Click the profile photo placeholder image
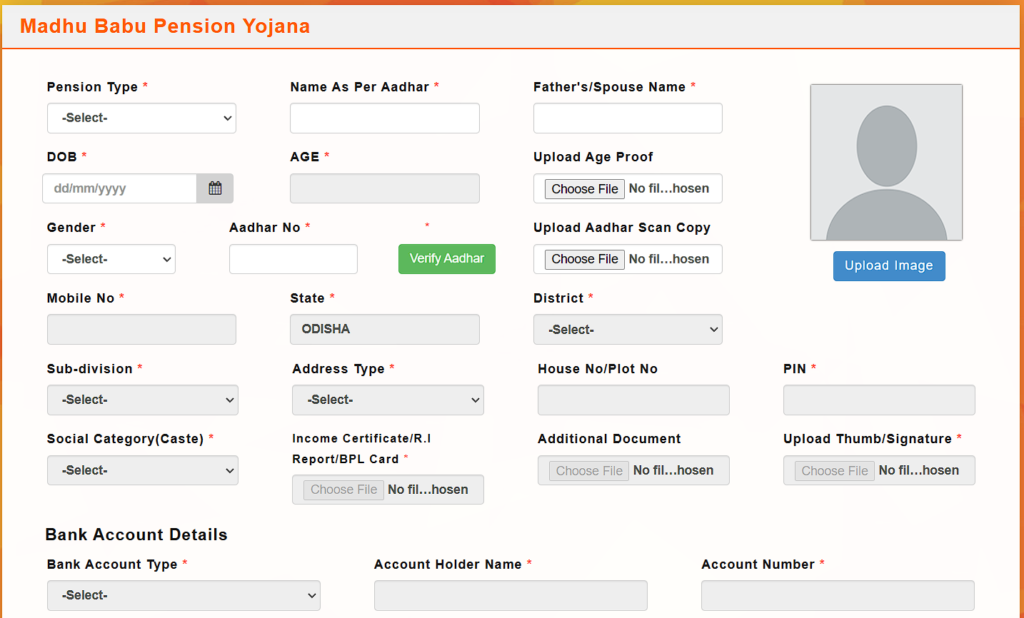The height and width of the screenshot is (618, 1024). point(886,162)
